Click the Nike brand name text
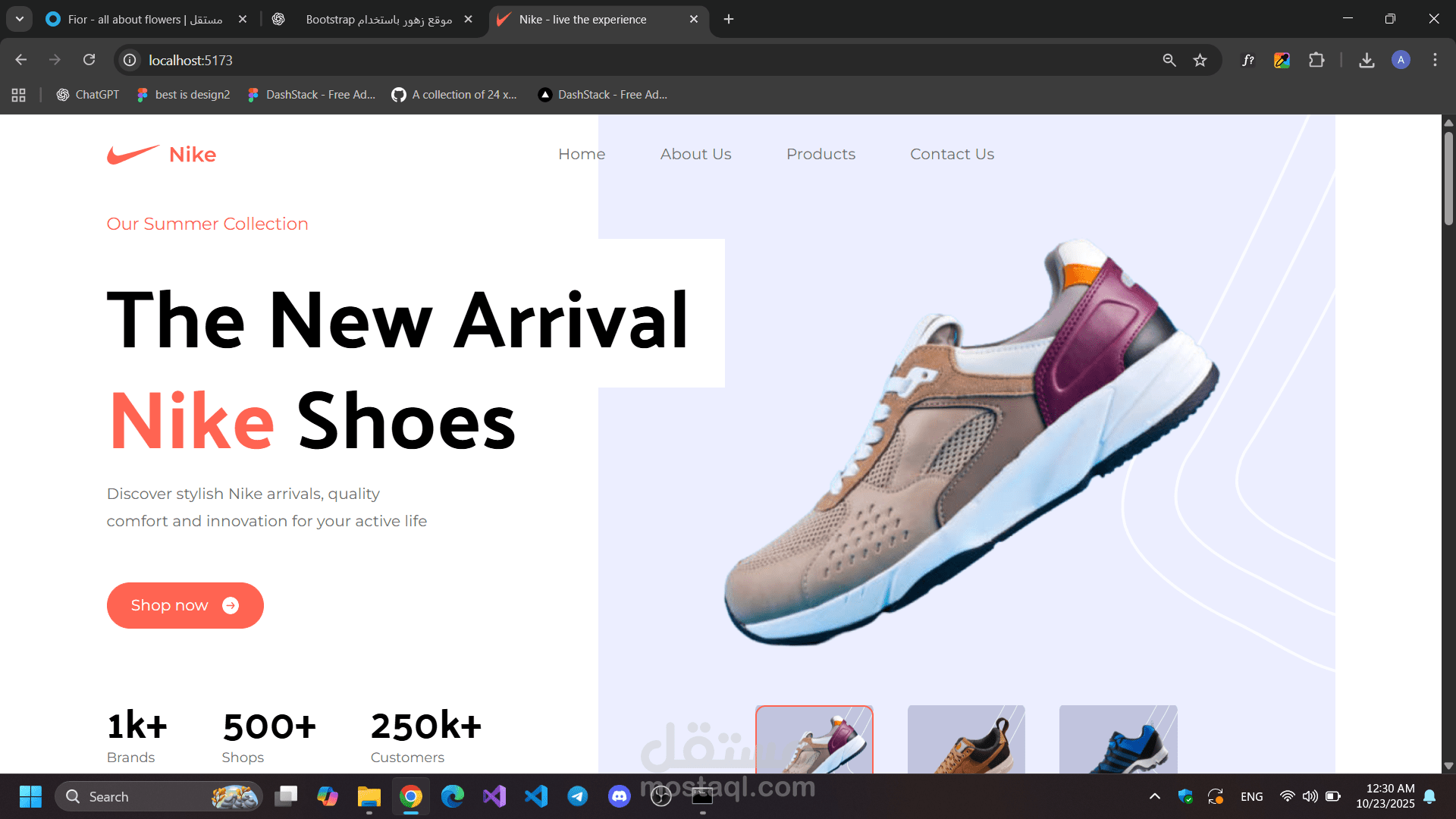This screenshot has width=1456, height=819. (x=193, y=155)
